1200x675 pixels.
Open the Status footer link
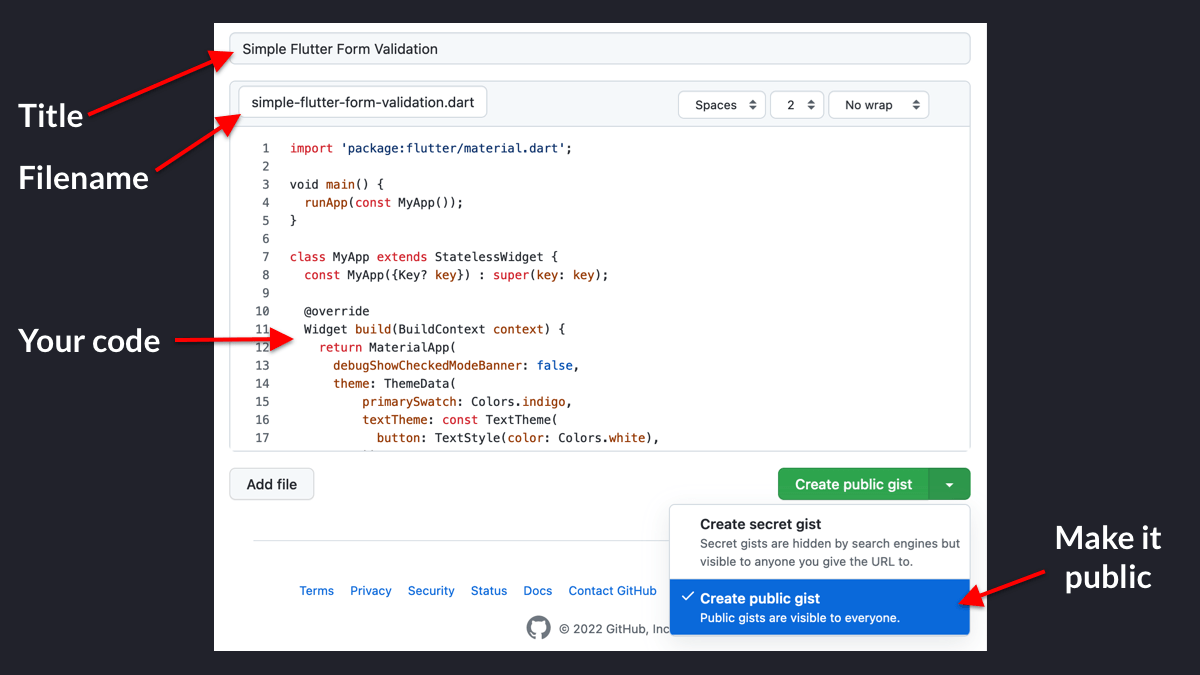click(489, 591)
